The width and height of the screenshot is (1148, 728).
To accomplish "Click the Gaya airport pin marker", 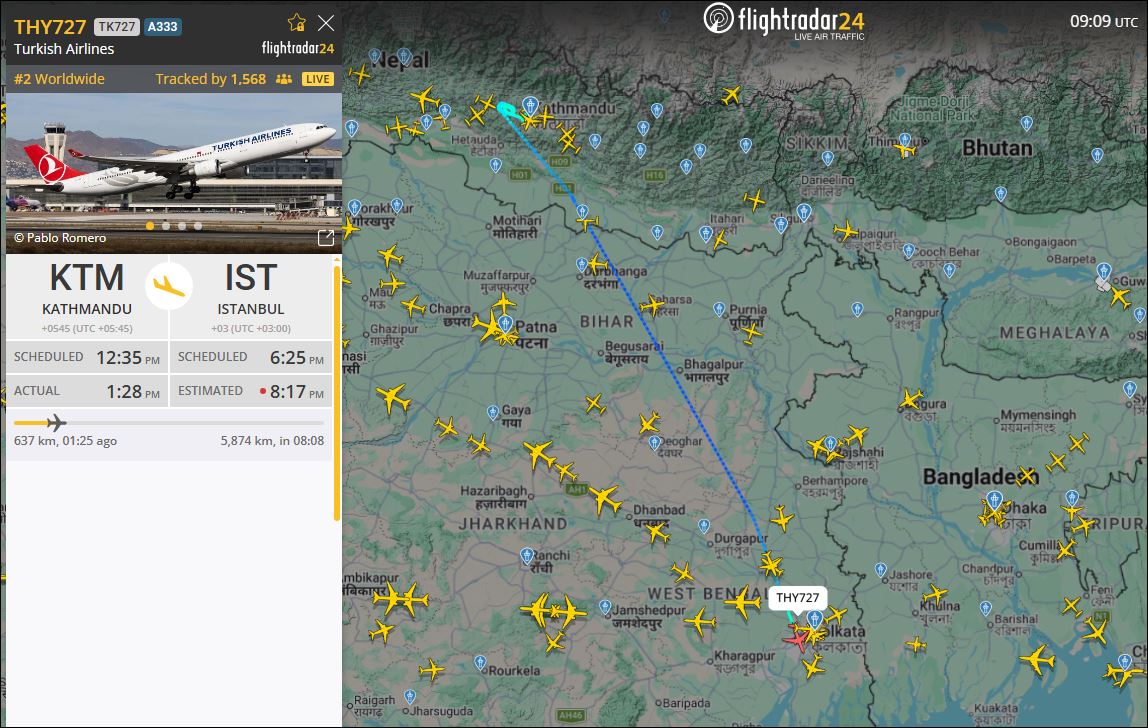I will point(493,413).
